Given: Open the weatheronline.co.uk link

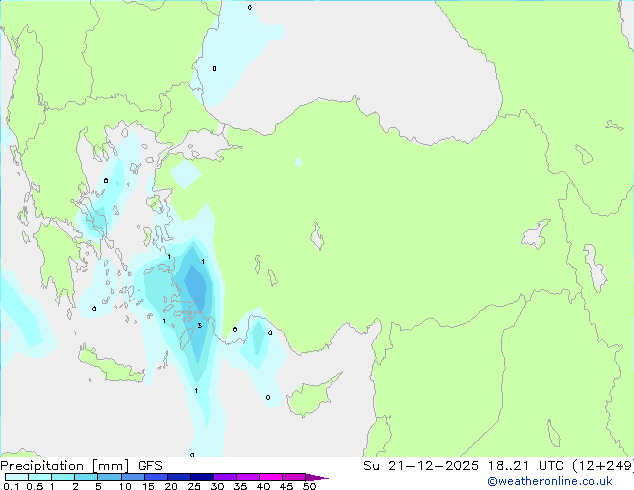Looking at the screenshot, I should coord(550,481).
